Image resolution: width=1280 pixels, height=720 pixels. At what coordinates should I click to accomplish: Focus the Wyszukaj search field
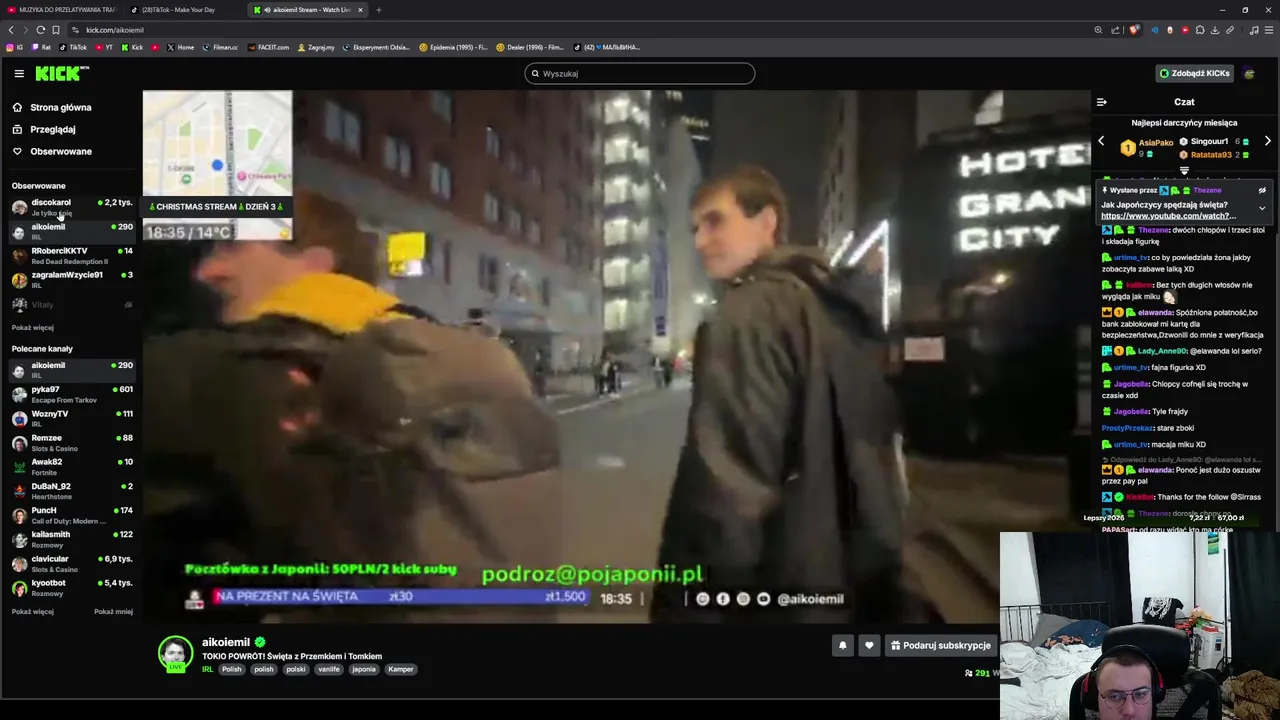(x=640, y=73)
